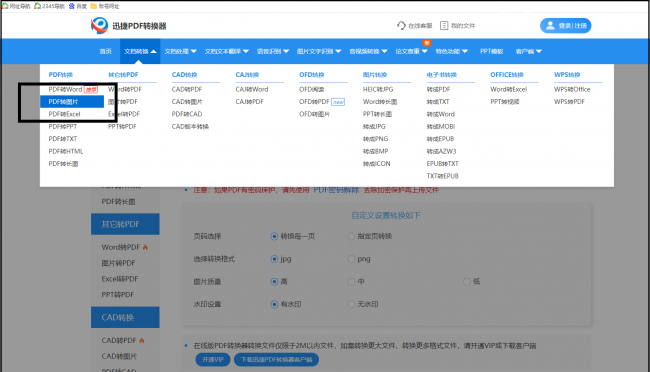Image resolution: width=650 pixels, height=372 pixels.
Task: Open PPT转PDF in left sidebar
Action: [x=118, y=294]
